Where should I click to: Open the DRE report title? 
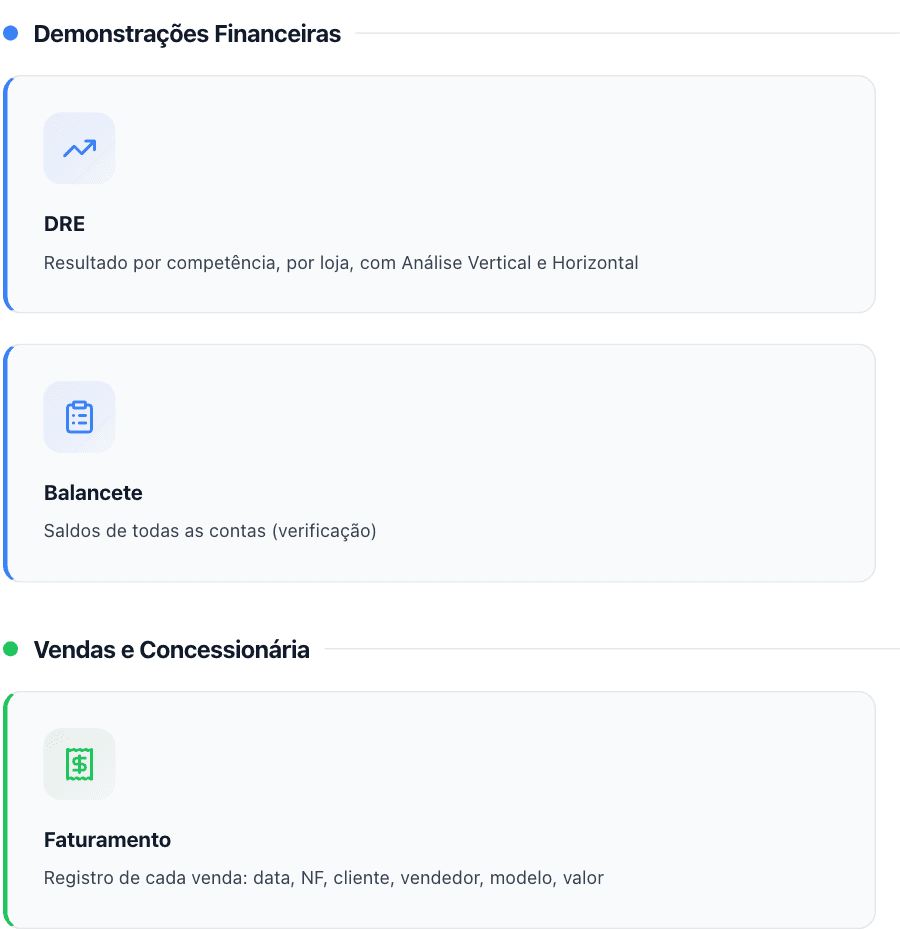pyautogui.click(x=64, y=224)
